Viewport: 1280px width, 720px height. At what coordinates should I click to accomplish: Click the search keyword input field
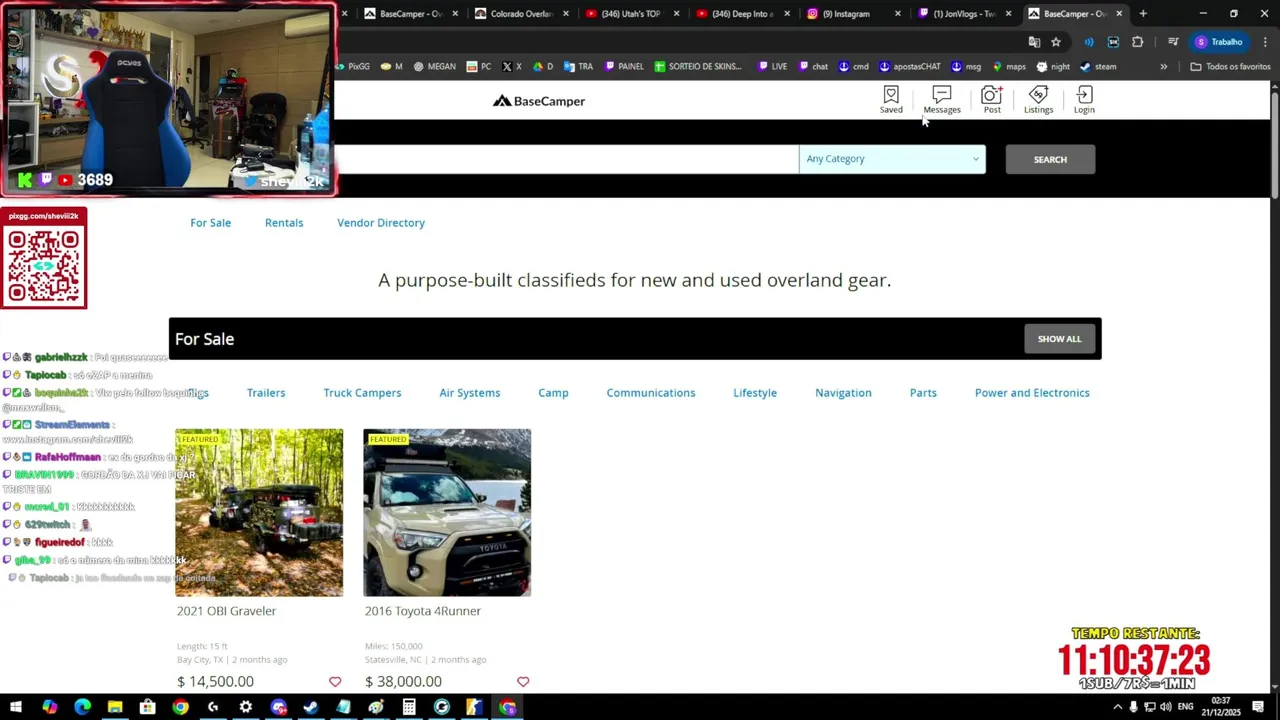click(566, 159)
